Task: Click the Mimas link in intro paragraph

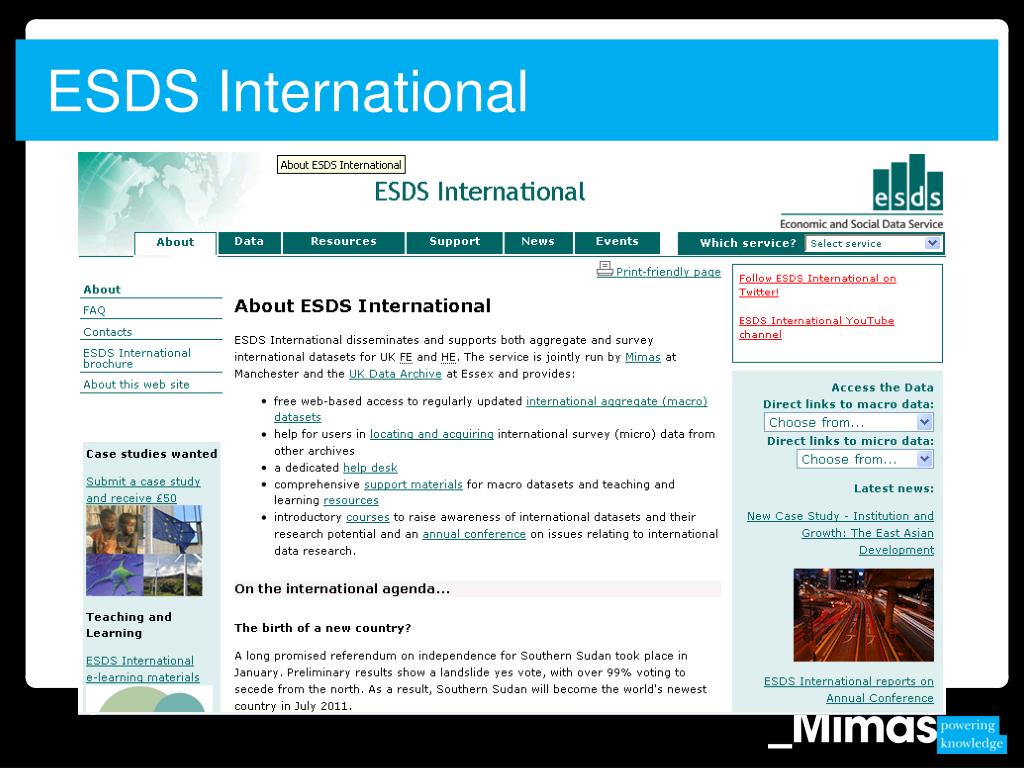Action: (643, 357)
